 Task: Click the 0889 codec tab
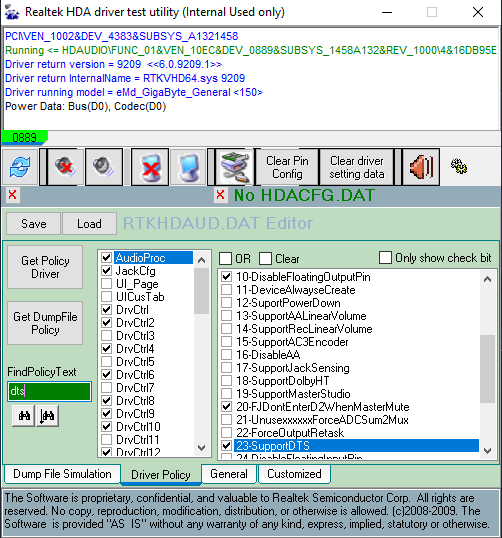click(x=24, y=138)
